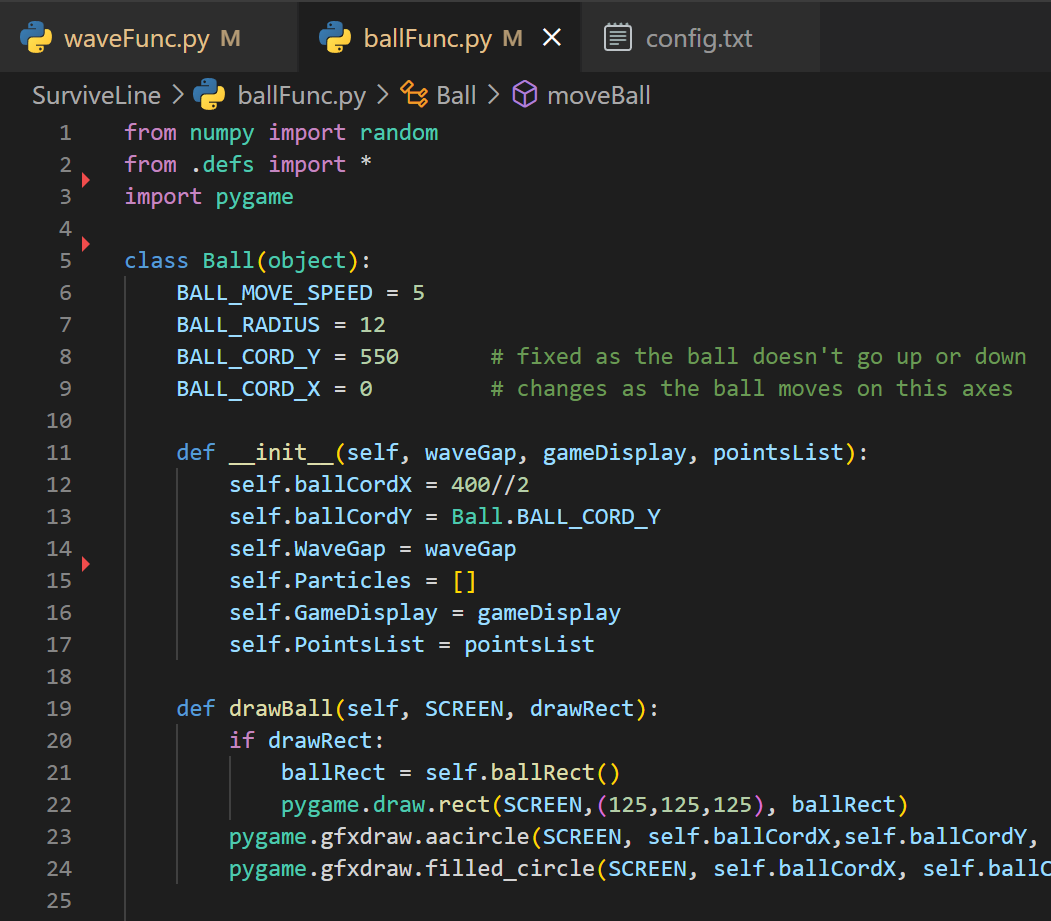
Task: Open the SurviveLine breadcrumb dropdown
Action: coord(96,94)
